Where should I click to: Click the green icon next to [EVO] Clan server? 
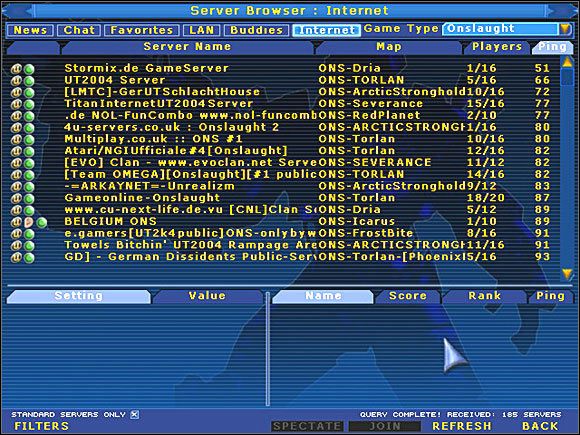(29, 163)
